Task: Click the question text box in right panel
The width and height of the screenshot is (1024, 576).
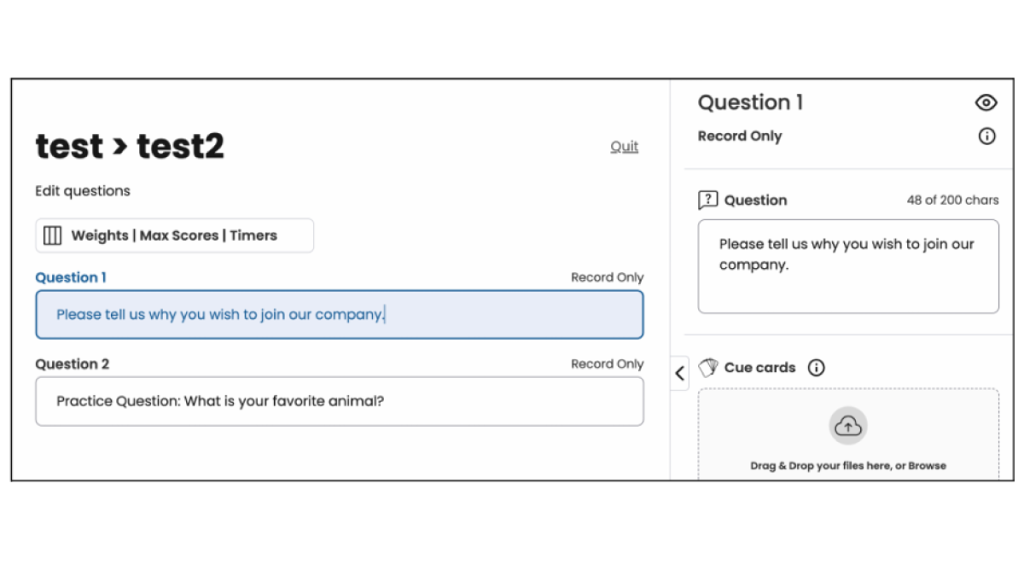Action: pyautogui.click(x=848, y=266)
